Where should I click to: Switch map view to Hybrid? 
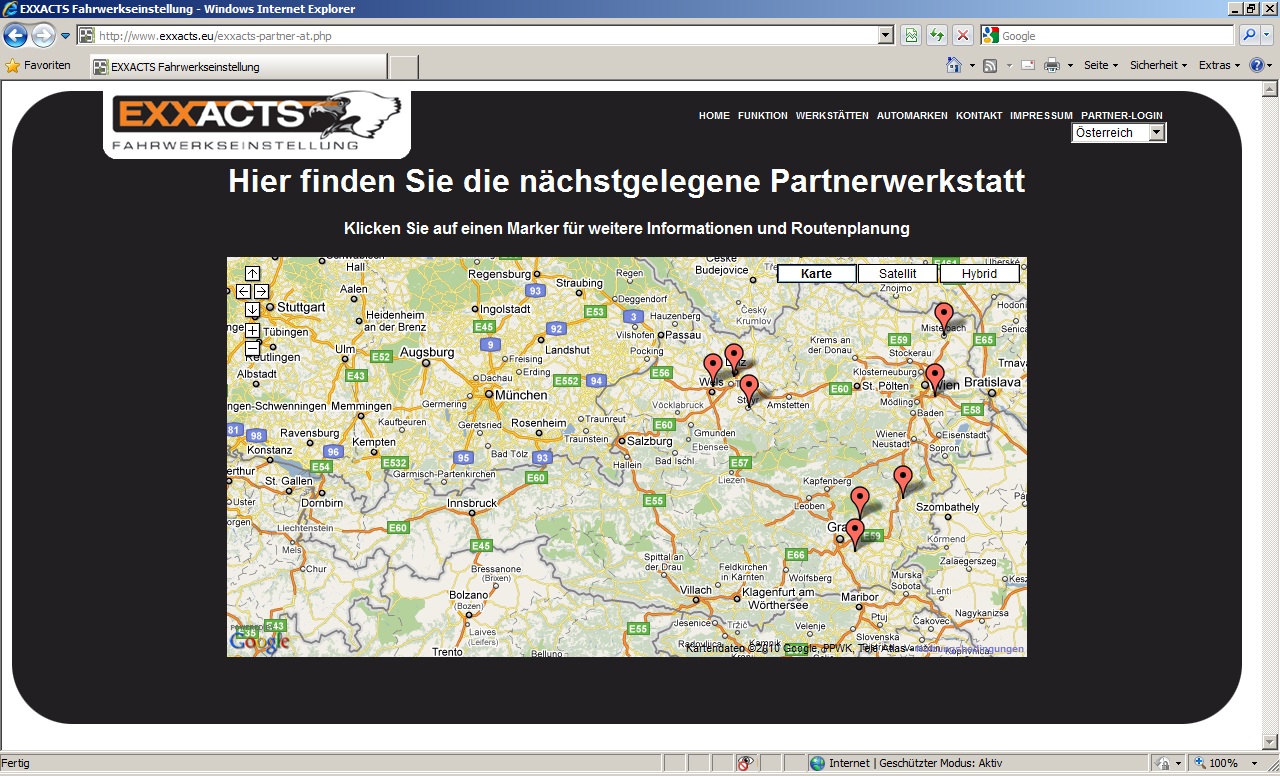point(979,274)
